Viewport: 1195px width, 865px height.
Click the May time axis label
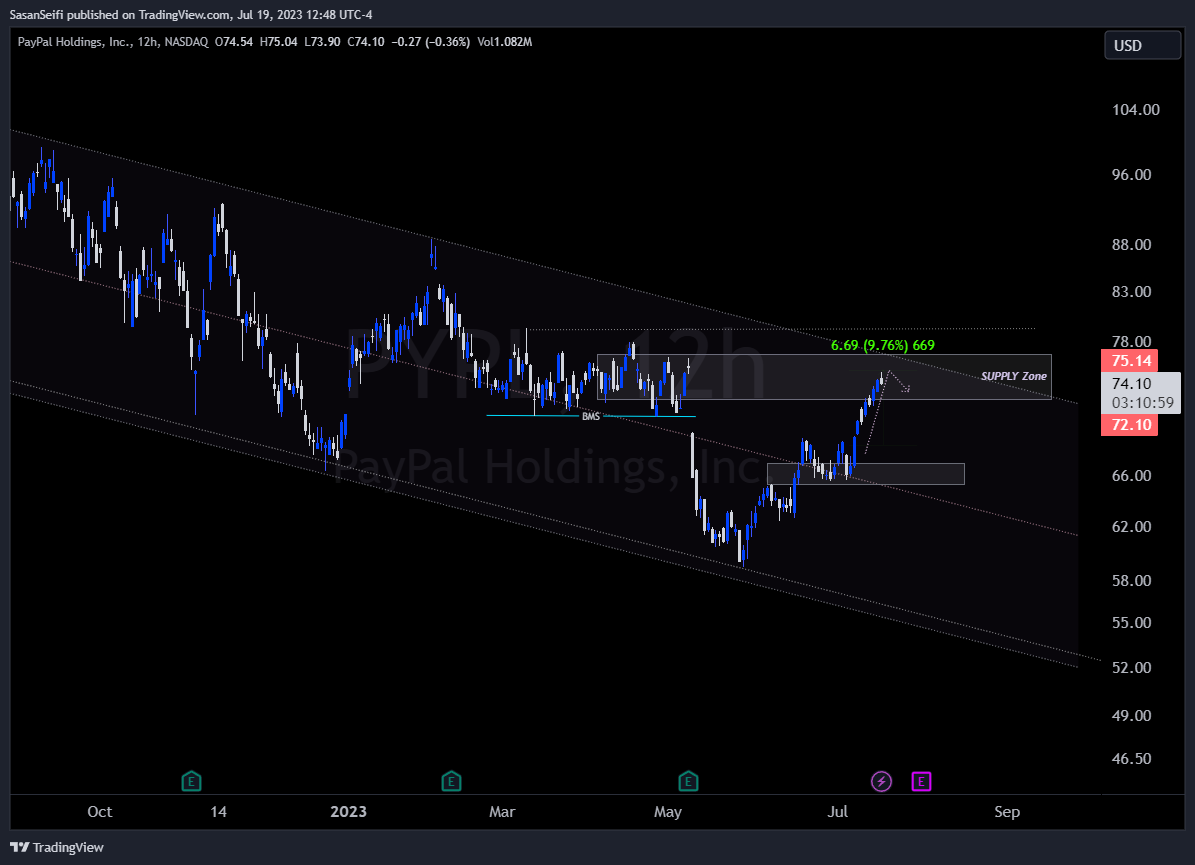(668, 812)
